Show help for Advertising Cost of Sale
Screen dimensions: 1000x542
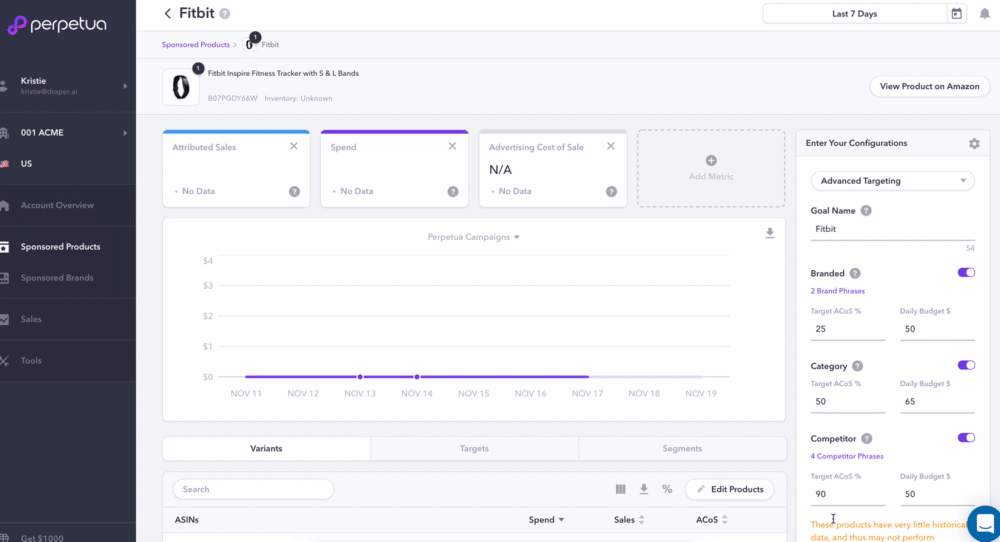tap(611, 191)
